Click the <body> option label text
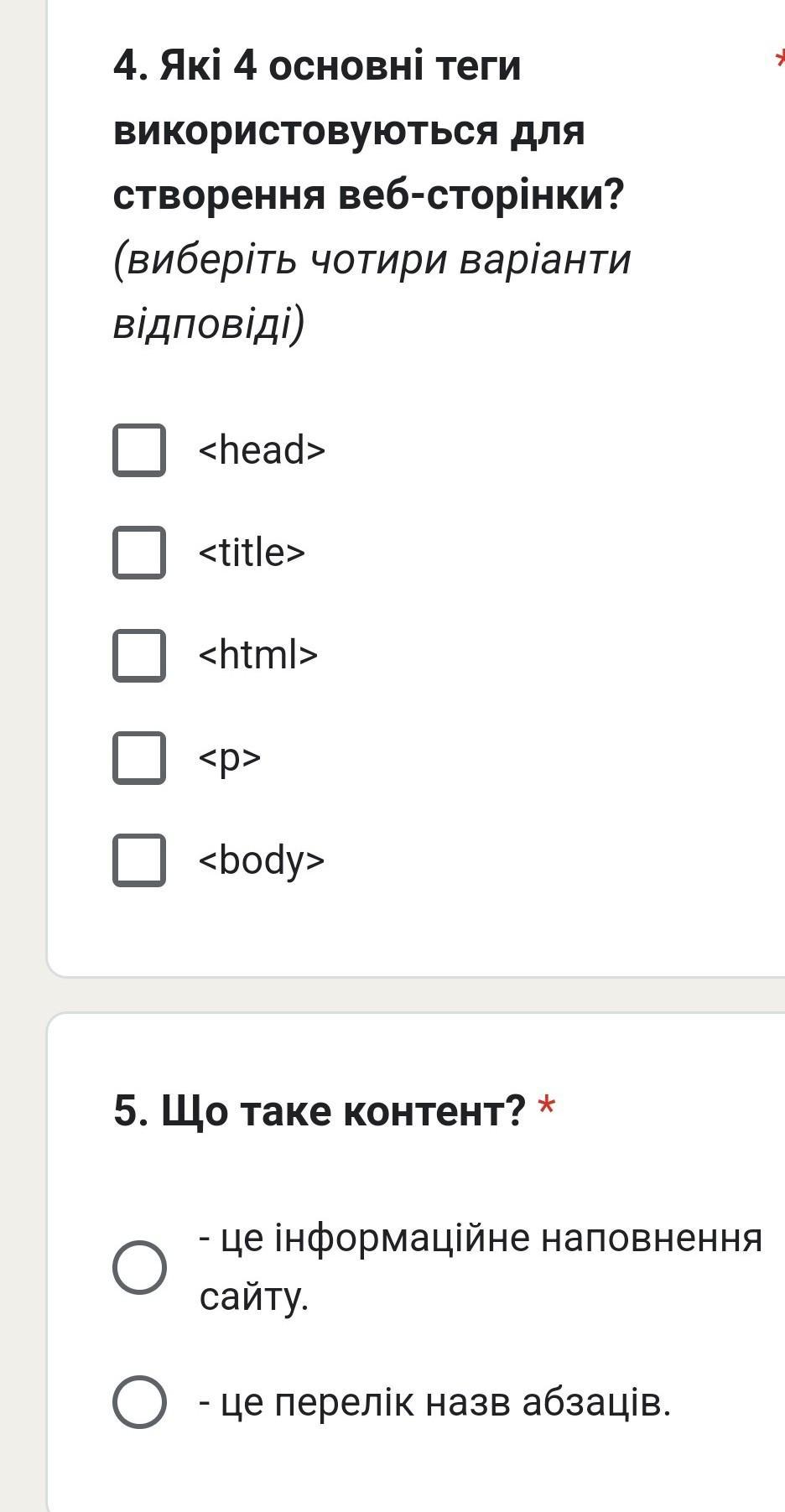This screenshot has height=1512, width=785. coord(262,860)
